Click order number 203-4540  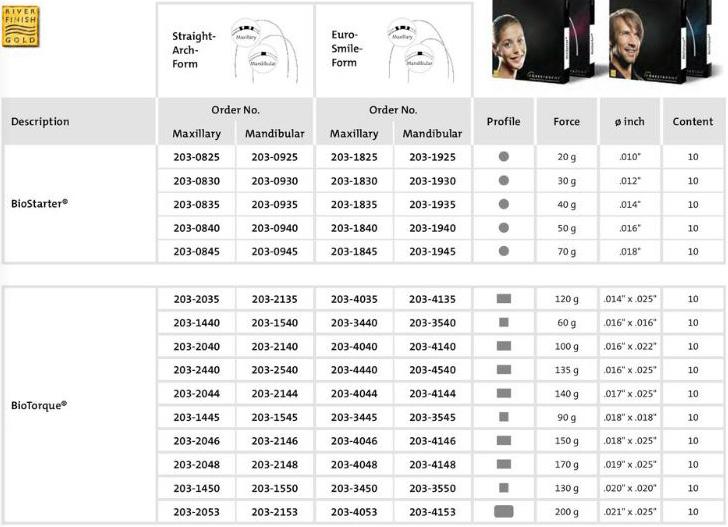click(432, 371)
